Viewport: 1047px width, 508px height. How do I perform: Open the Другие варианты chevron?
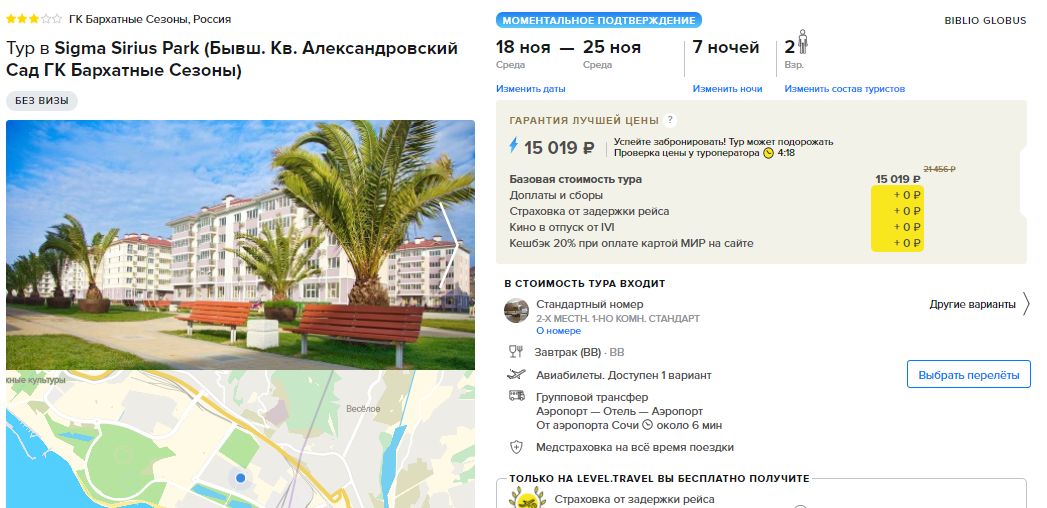click(1027, 304)
